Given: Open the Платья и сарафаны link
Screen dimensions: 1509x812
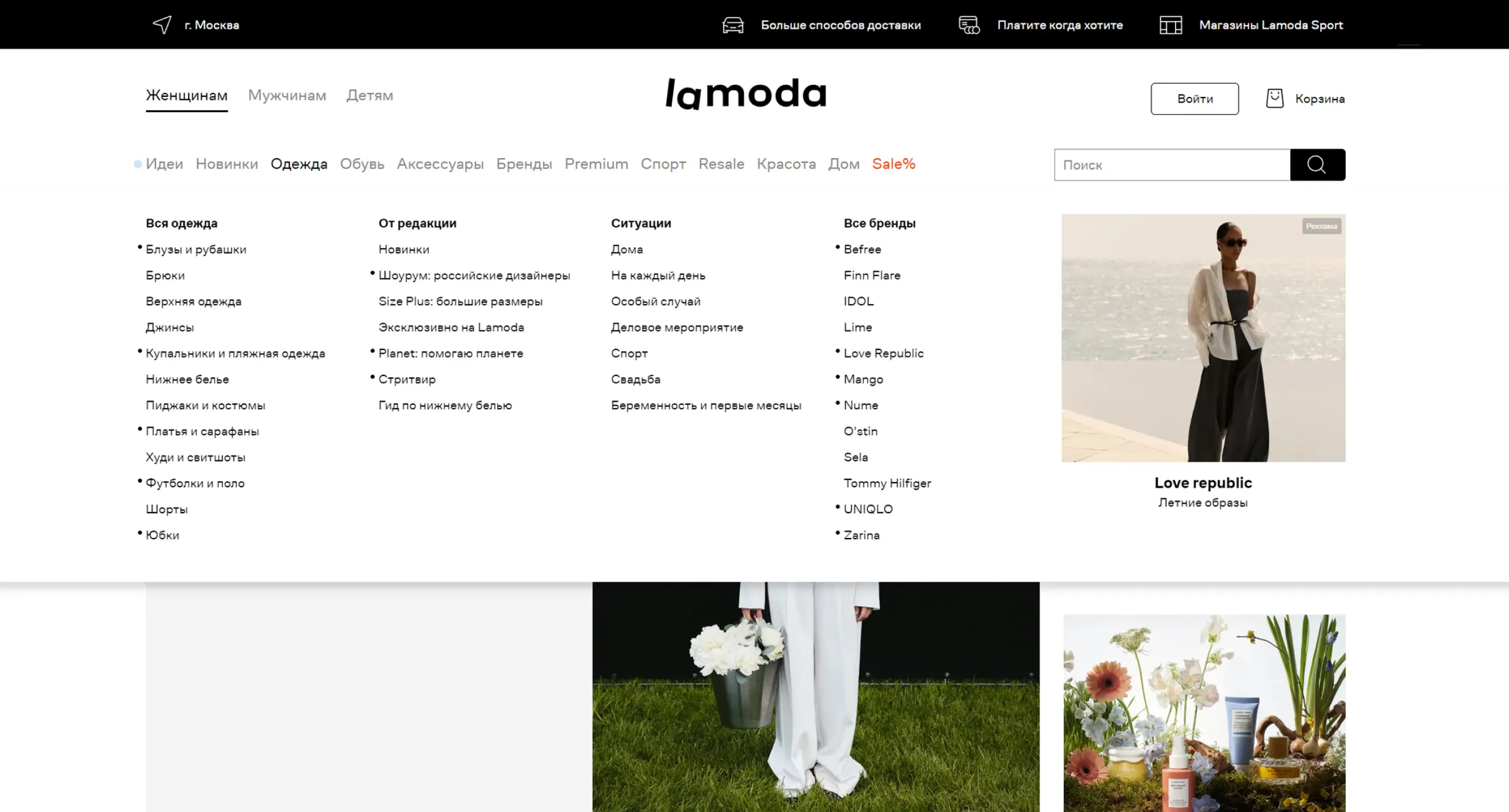Looking at the screenshot, I should click(x=202, y=431).
